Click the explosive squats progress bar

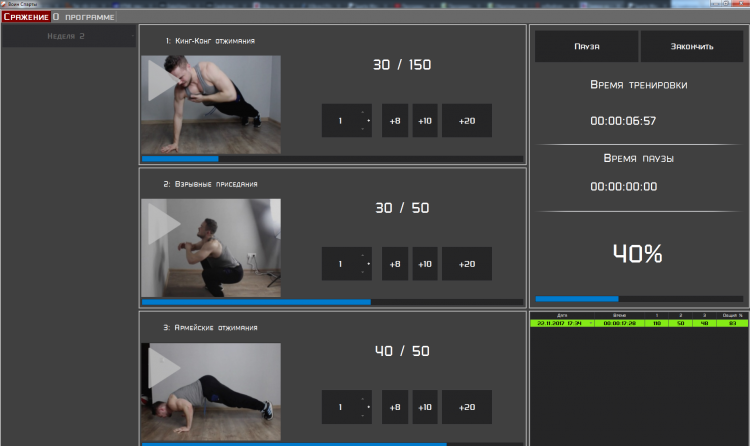coord(332,302)
